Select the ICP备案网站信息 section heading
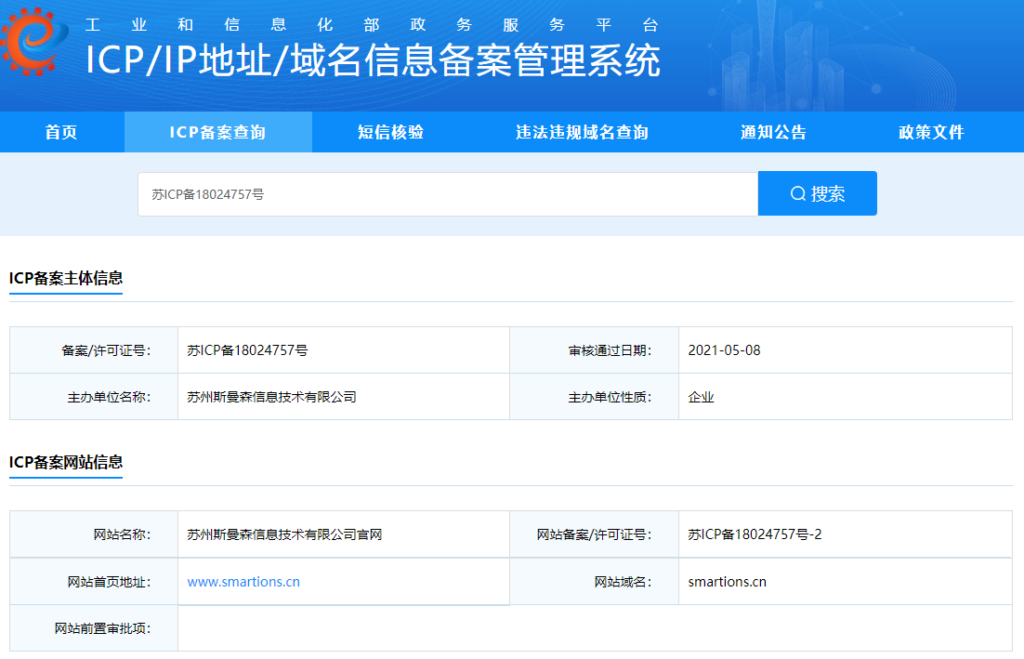 (66, 462)
